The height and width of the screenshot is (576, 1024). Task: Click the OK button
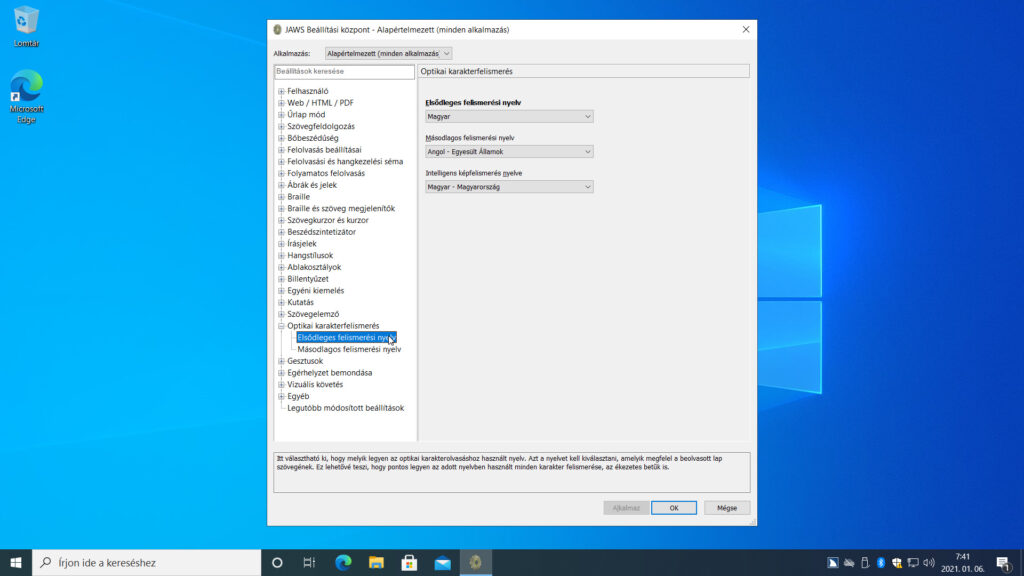pos(673,507)
